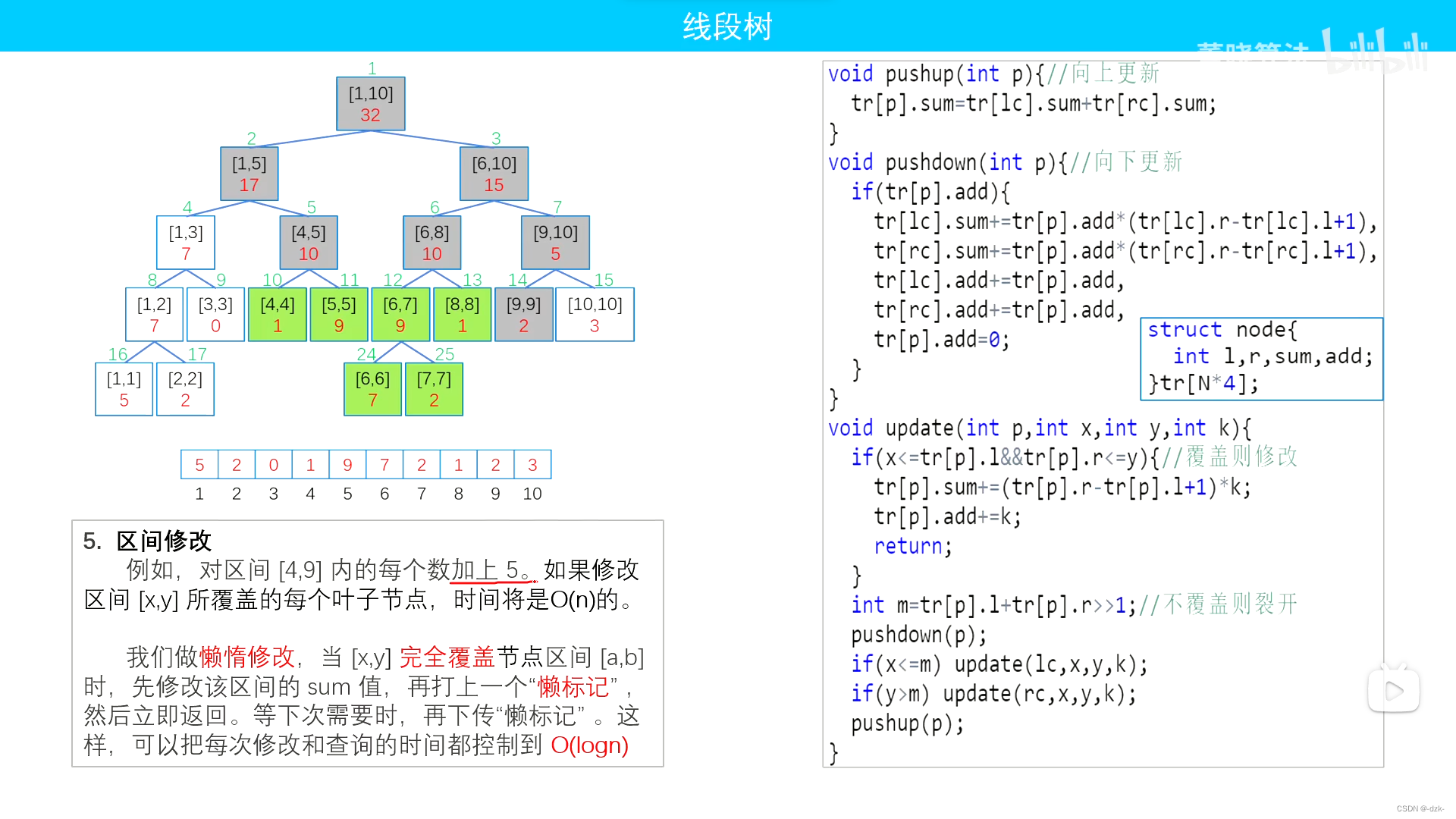
Task: Click the void pushdown function signature line
Action: point(1005,162)
